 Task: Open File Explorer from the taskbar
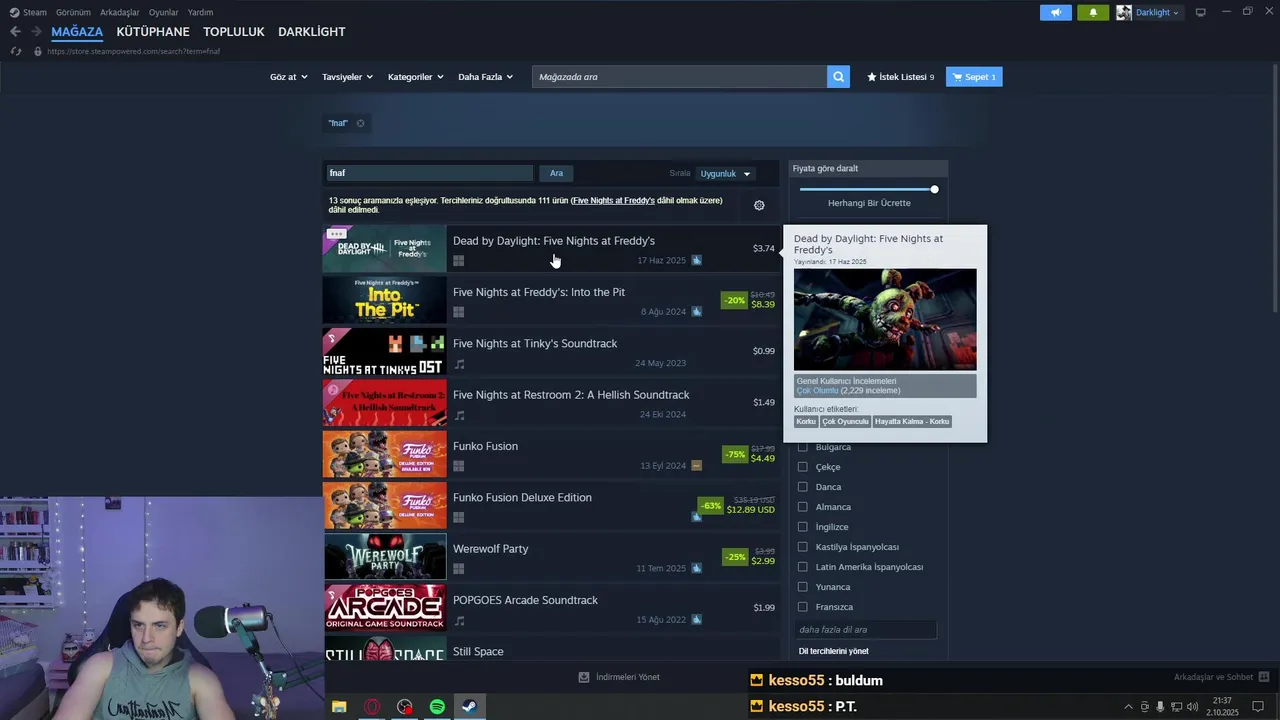pos(339,707)
